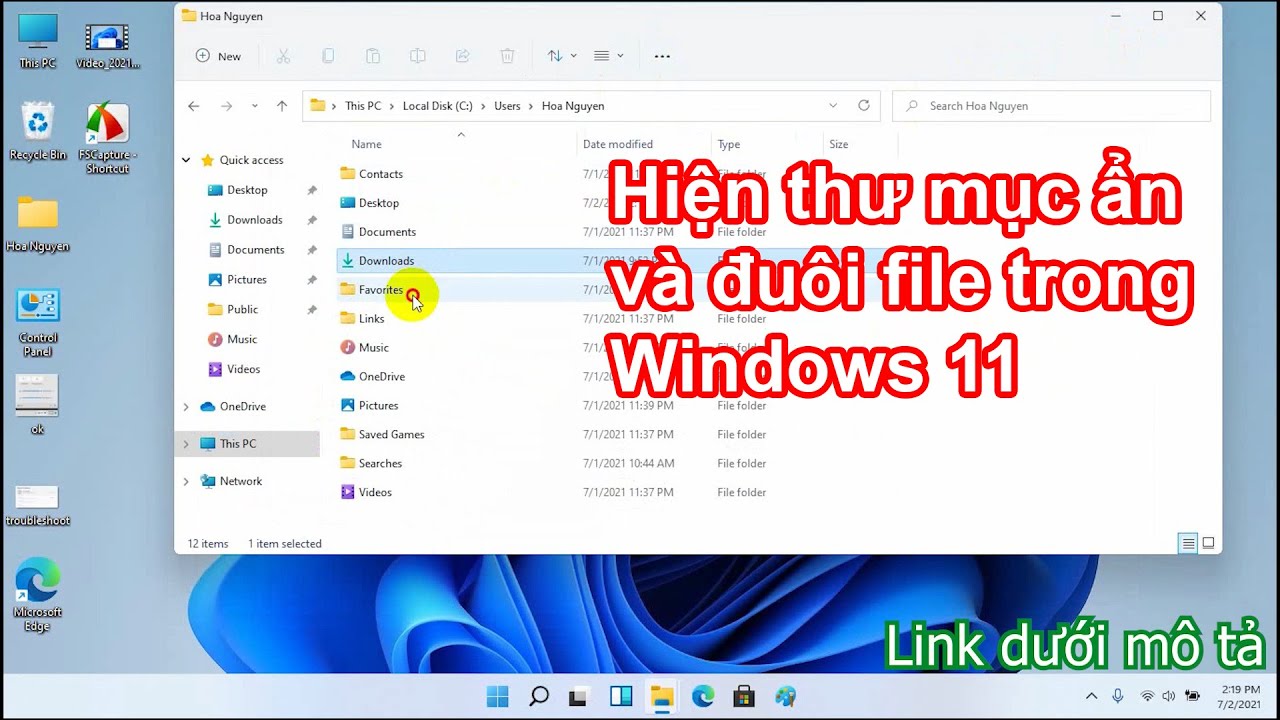Sort by the Type column header

[x=729, y=144]
